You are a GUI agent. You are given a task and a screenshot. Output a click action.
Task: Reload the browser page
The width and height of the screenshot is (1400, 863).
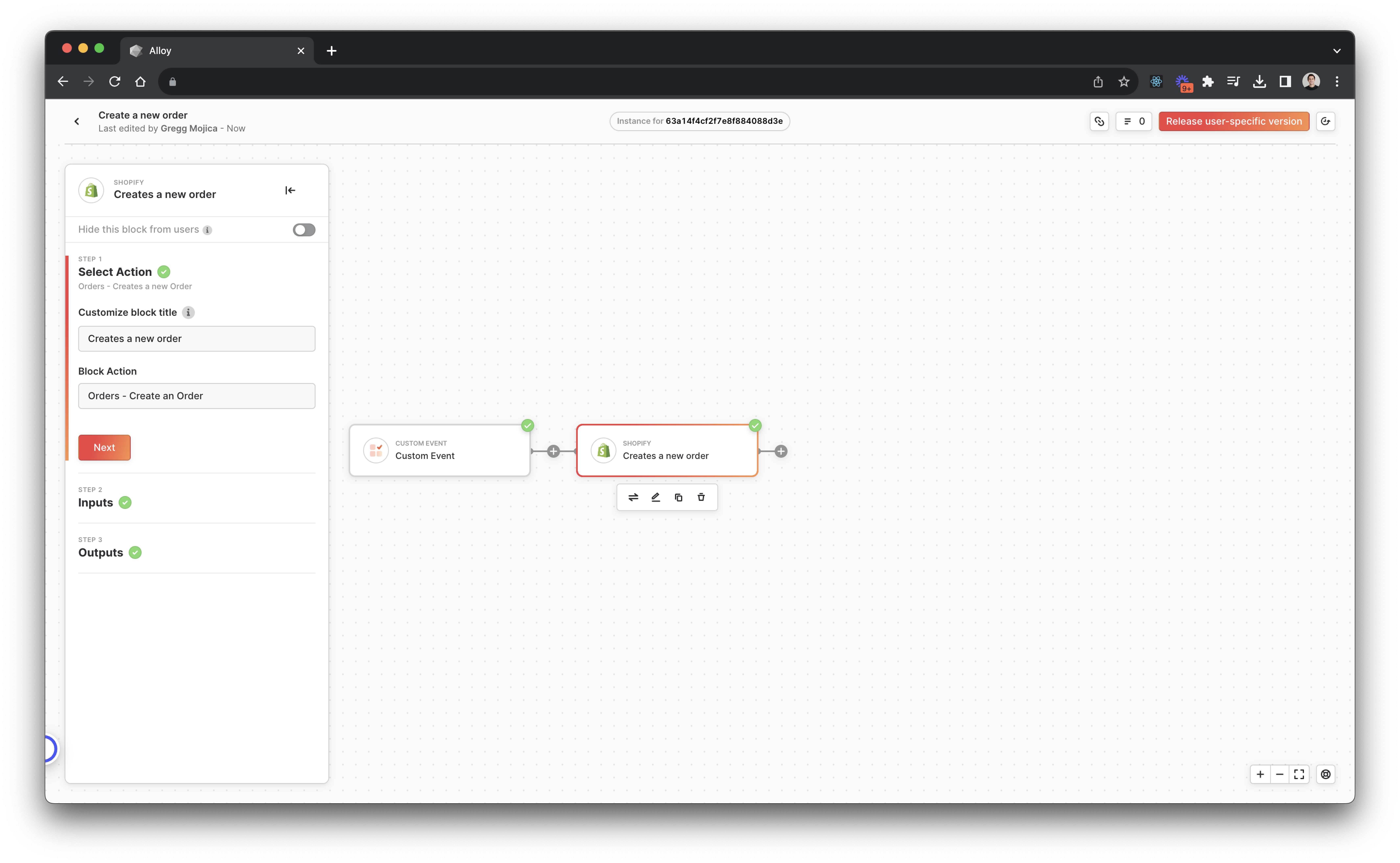115,82
